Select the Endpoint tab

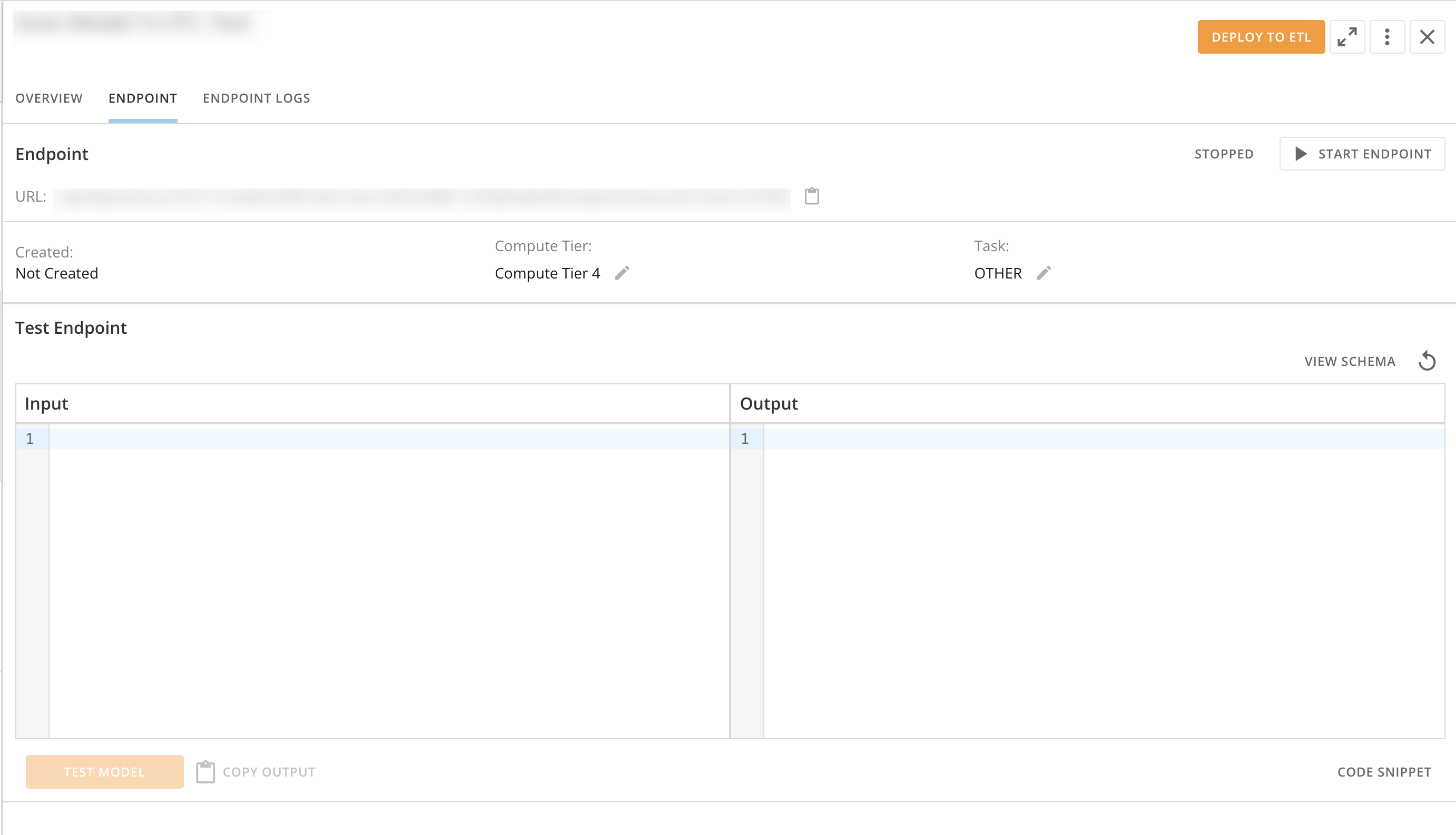[142, 98]
